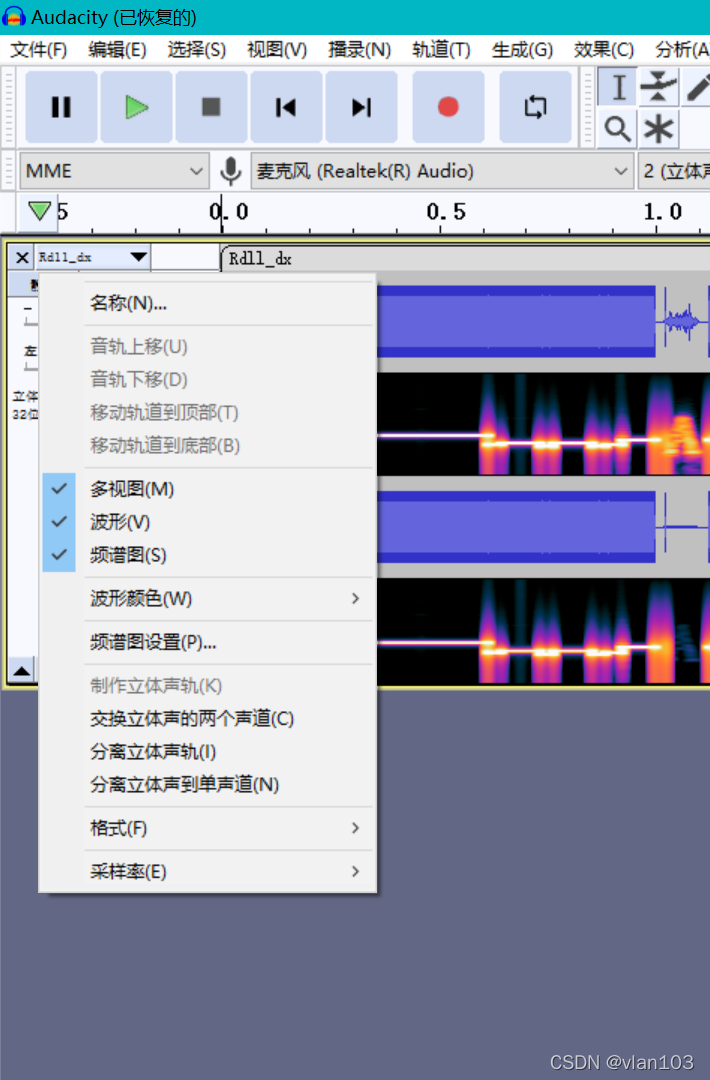Viewport: 710px width, 1080px height.
Task: Select the Envelope tool
Action: 658,87
